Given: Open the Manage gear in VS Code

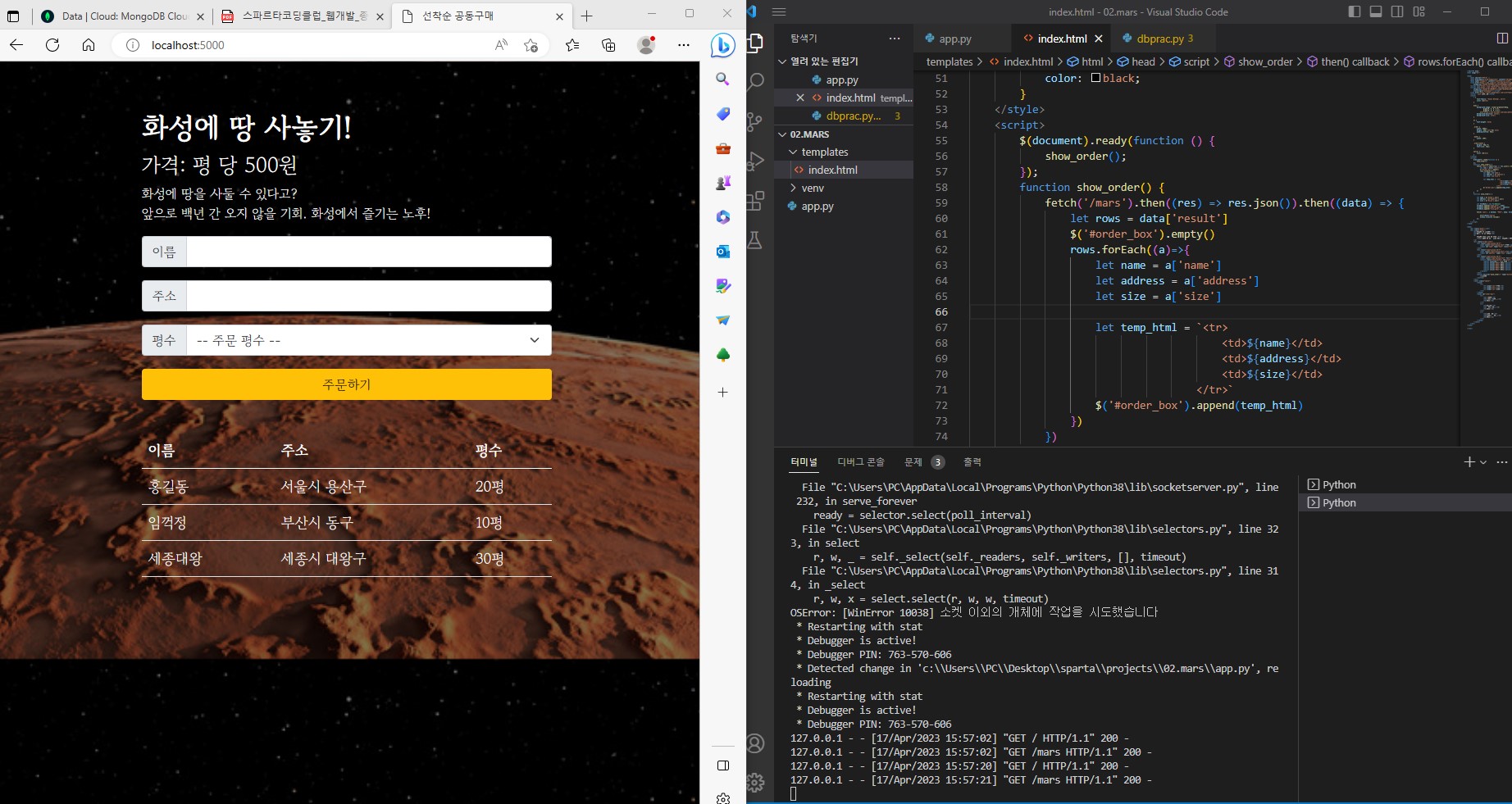Looking at the screenshot, I should pyautogui.click(x=755, y=783).
